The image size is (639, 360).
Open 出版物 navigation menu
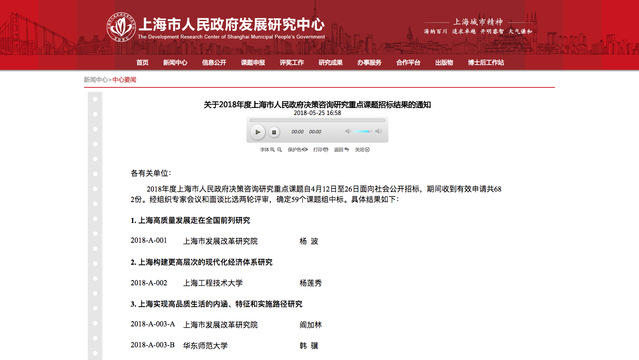[x=444, y=62]
